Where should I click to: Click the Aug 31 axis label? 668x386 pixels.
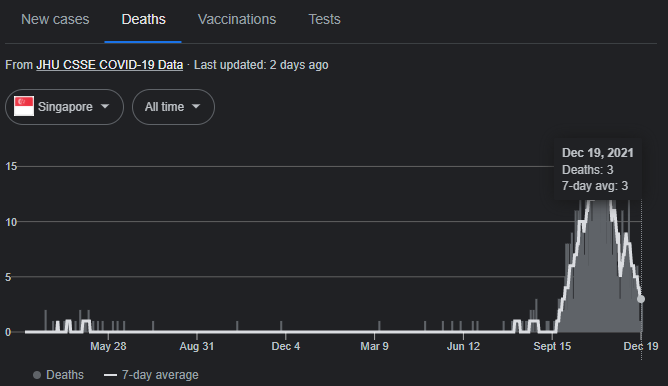pyautogui.click(x=196, y=346)
